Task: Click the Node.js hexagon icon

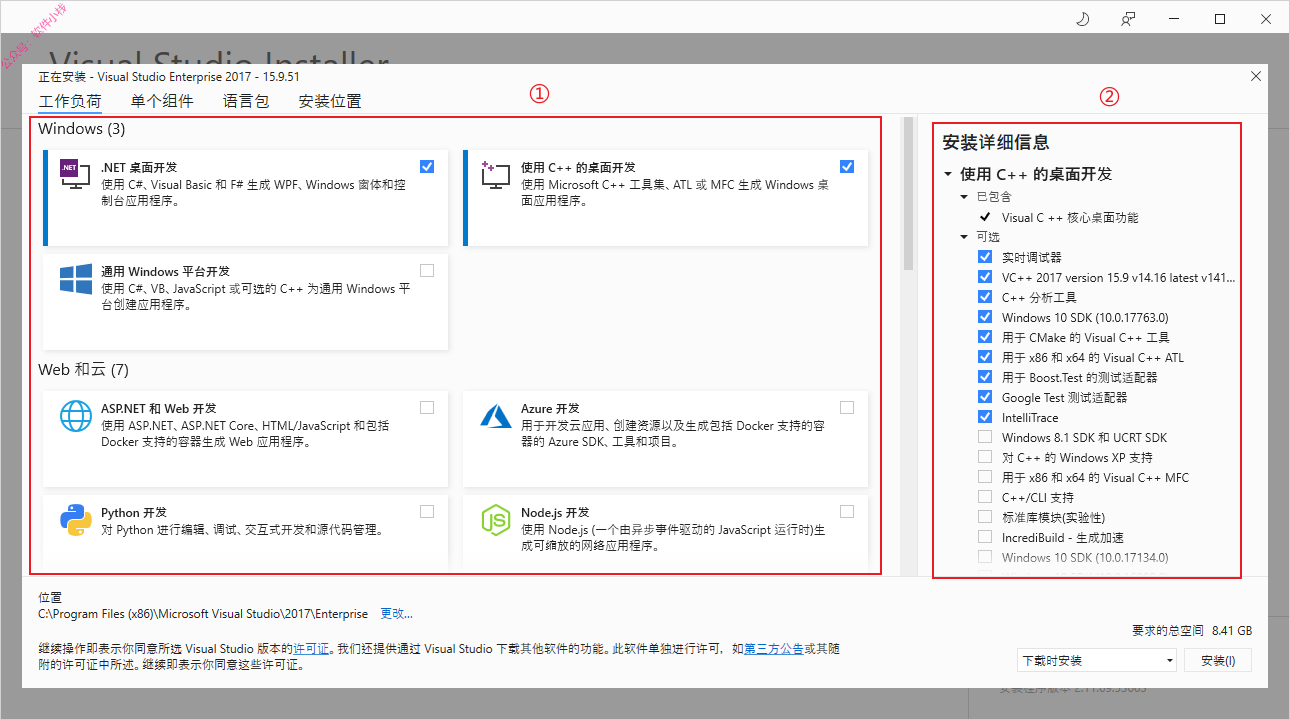Action: [496, 519]
